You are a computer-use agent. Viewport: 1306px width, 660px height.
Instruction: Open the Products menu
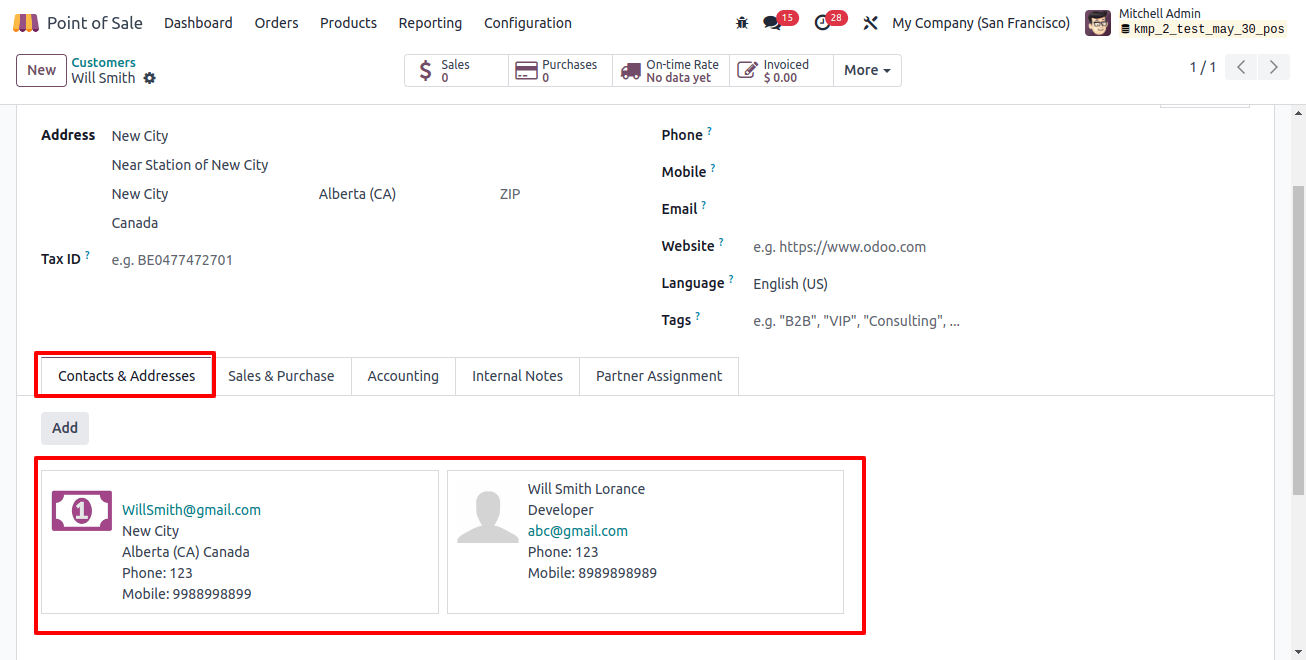(348, 22)
